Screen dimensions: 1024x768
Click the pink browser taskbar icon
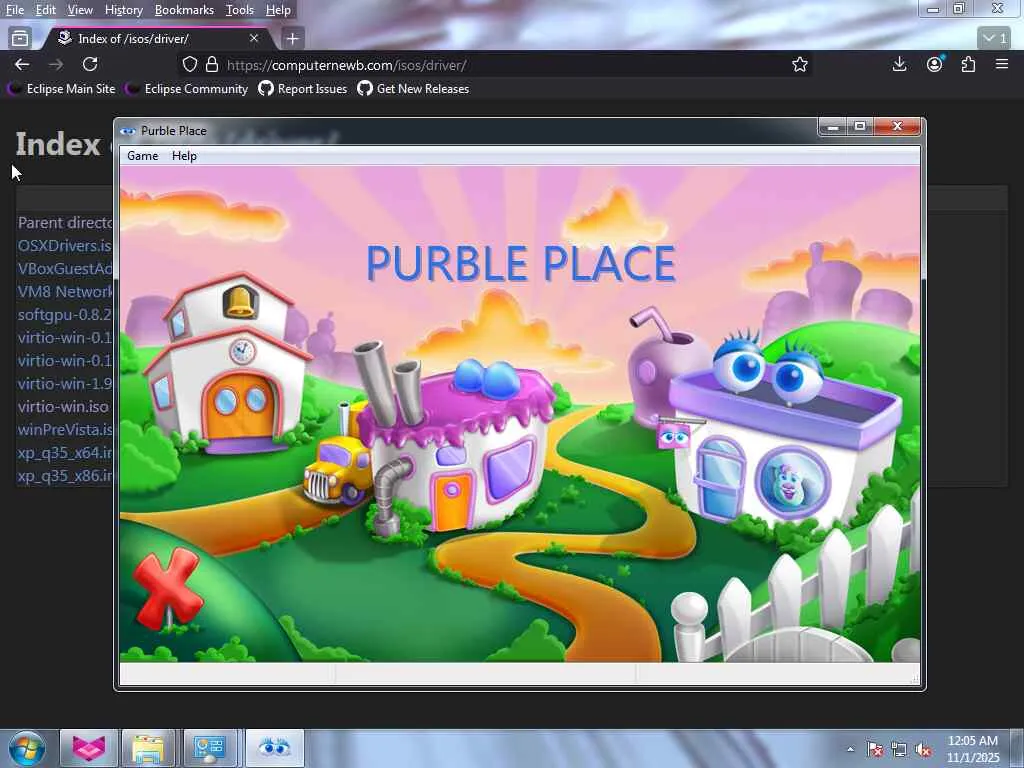[89, 748]
